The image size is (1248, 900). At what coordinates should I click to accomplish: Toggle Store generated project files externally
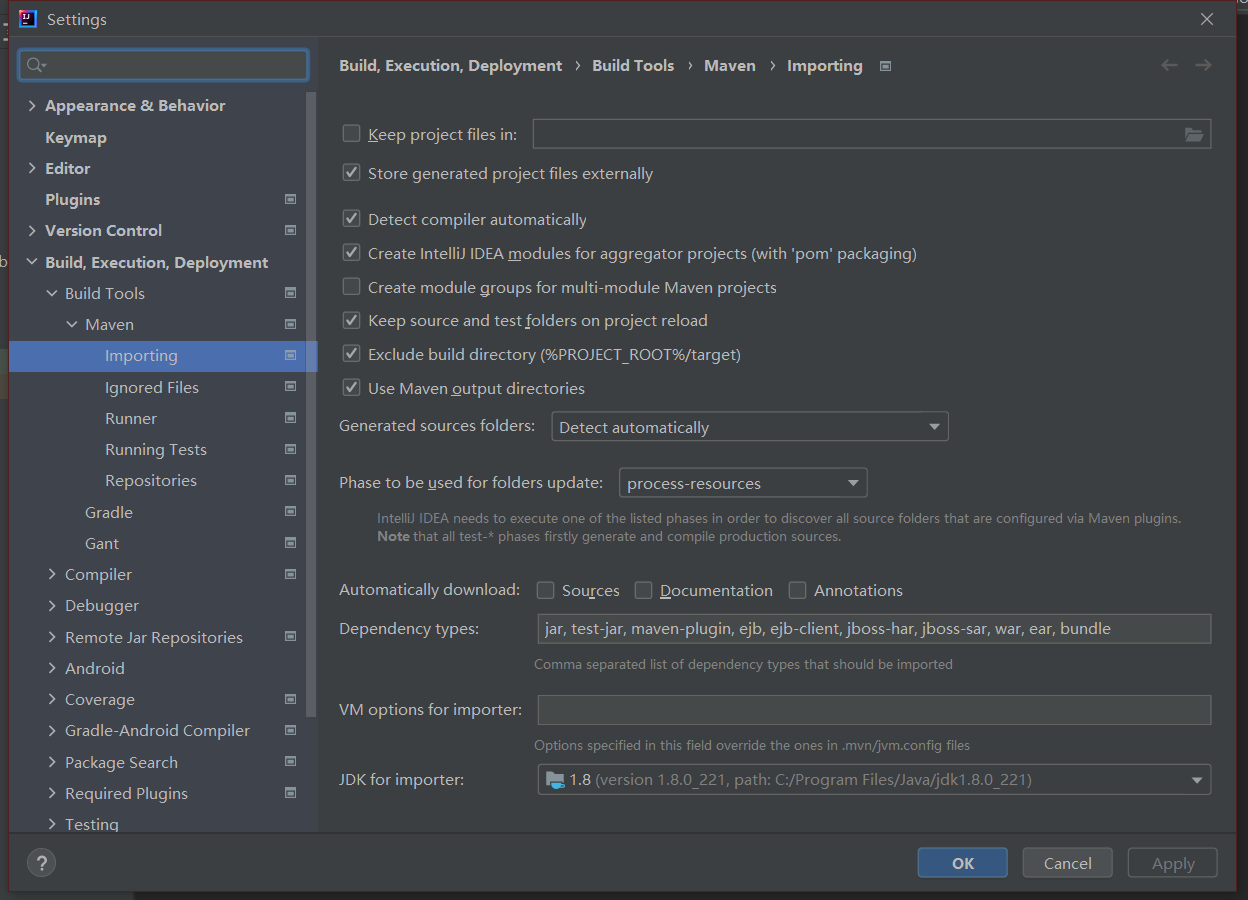pos(351,172)
